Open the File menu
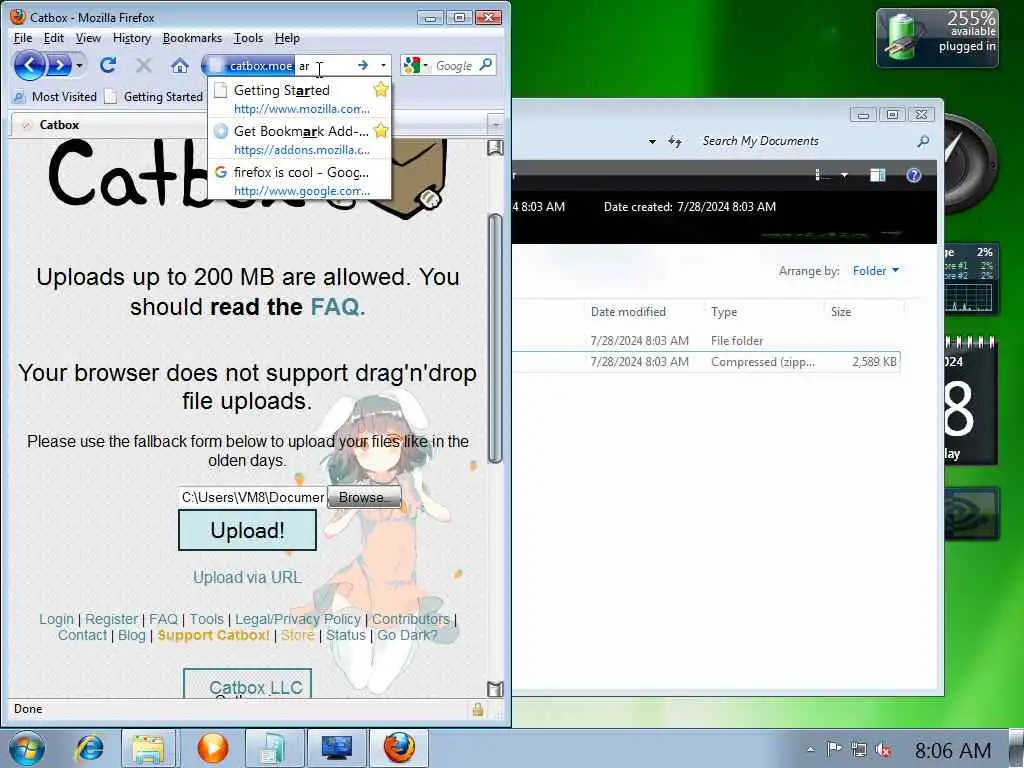Image resolution: width=1024 pixels, height=768 pixels. 23,38
